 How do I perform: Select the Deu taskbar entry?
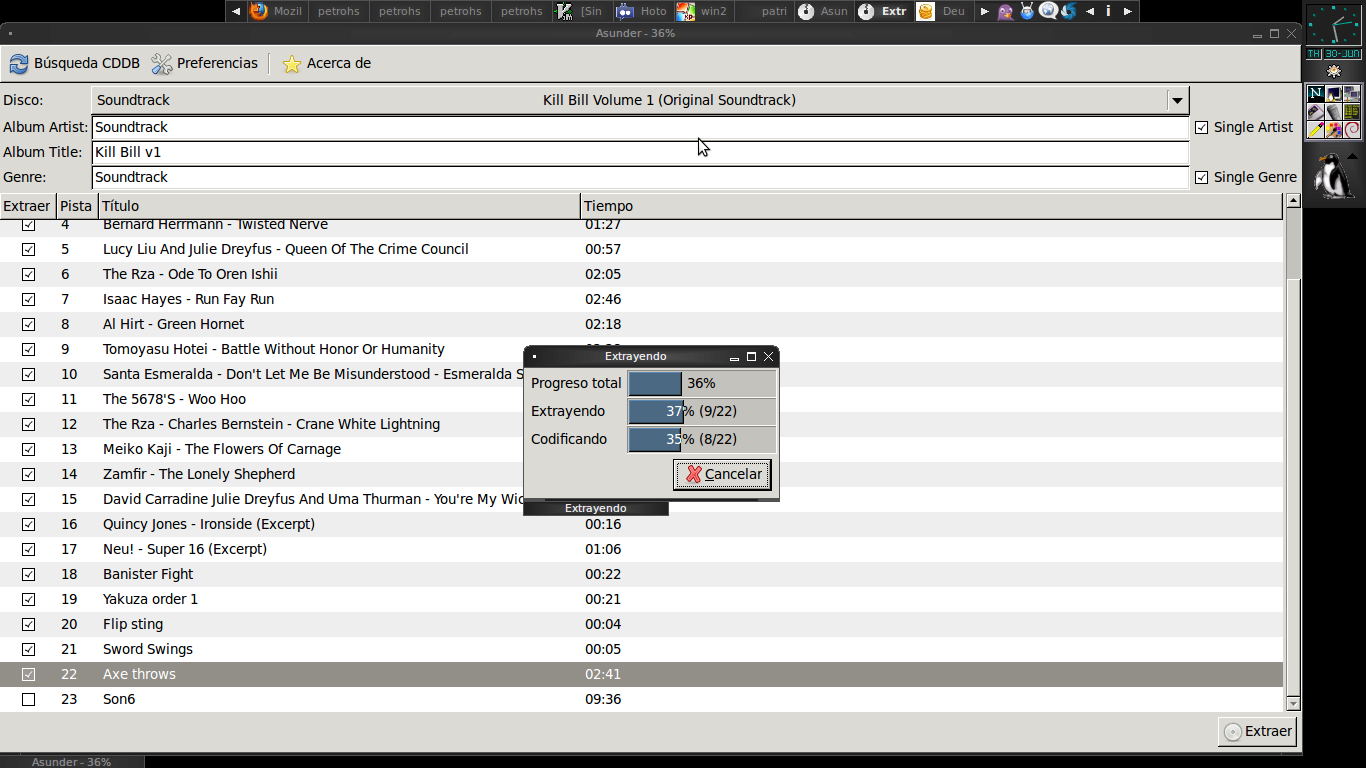942,11
